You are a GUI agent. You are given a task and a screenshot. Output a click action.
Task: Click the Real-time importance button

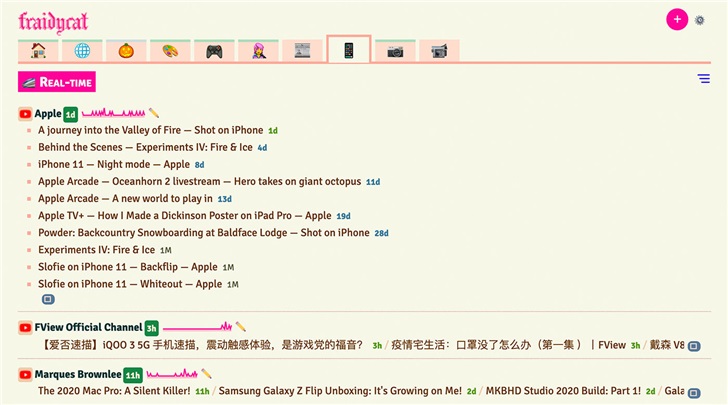(x=57, y=82)
